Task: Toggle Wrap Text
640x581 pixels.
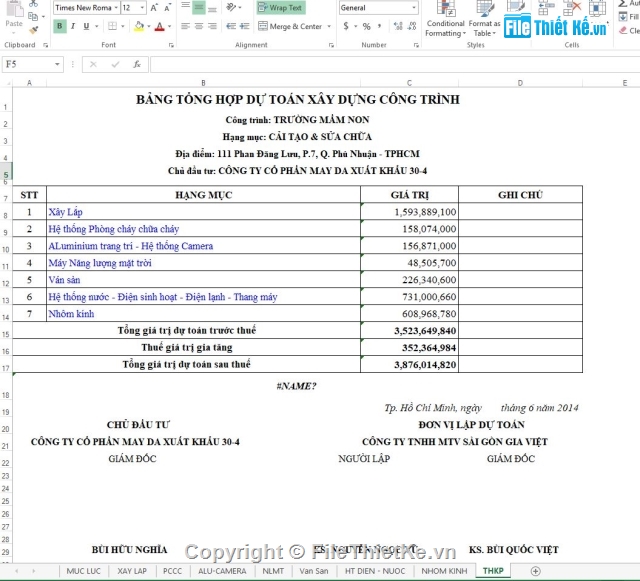Action: click(x=280, y=7)
